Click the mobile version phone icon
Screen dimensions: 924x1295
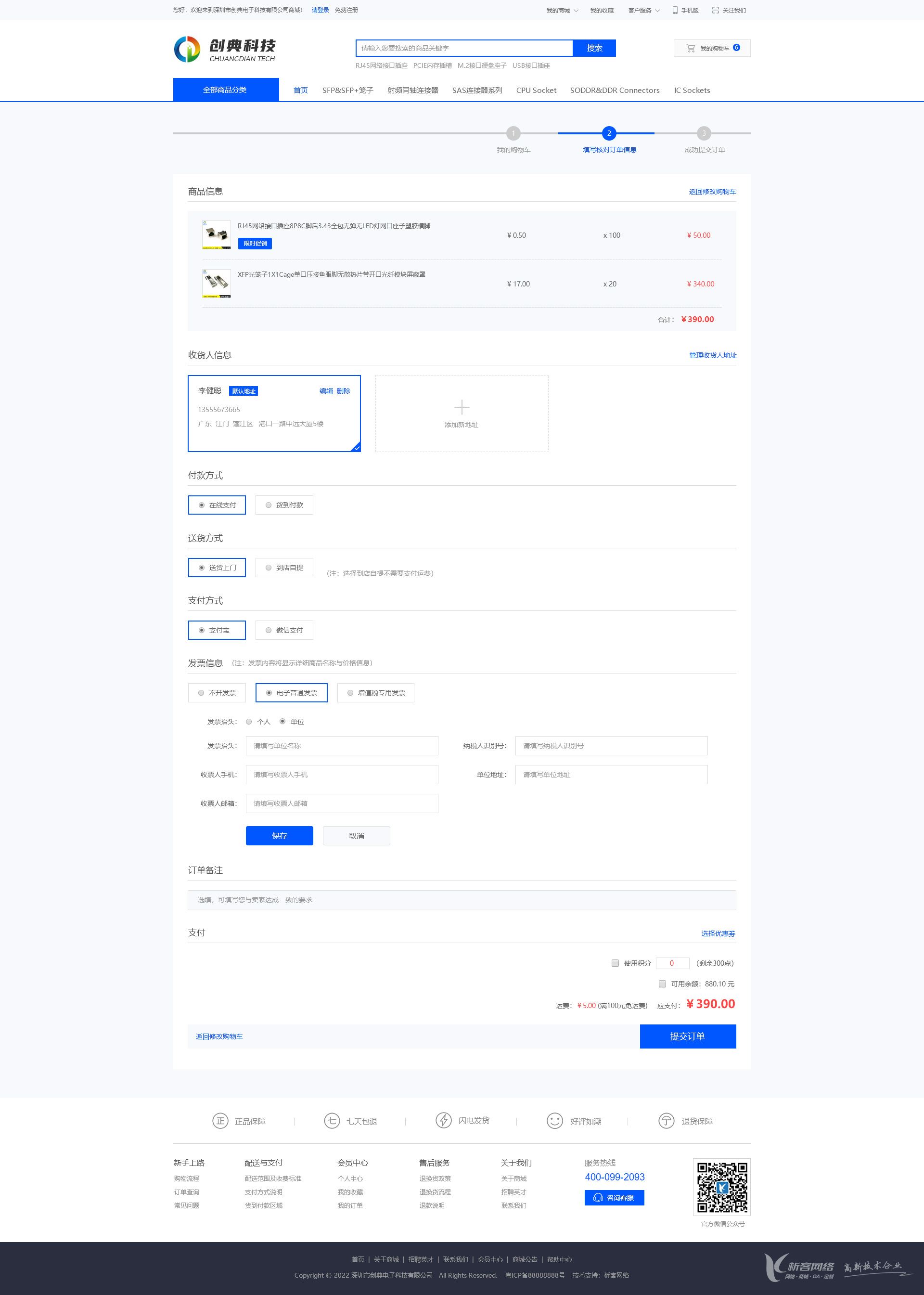(x=675, y=10)
